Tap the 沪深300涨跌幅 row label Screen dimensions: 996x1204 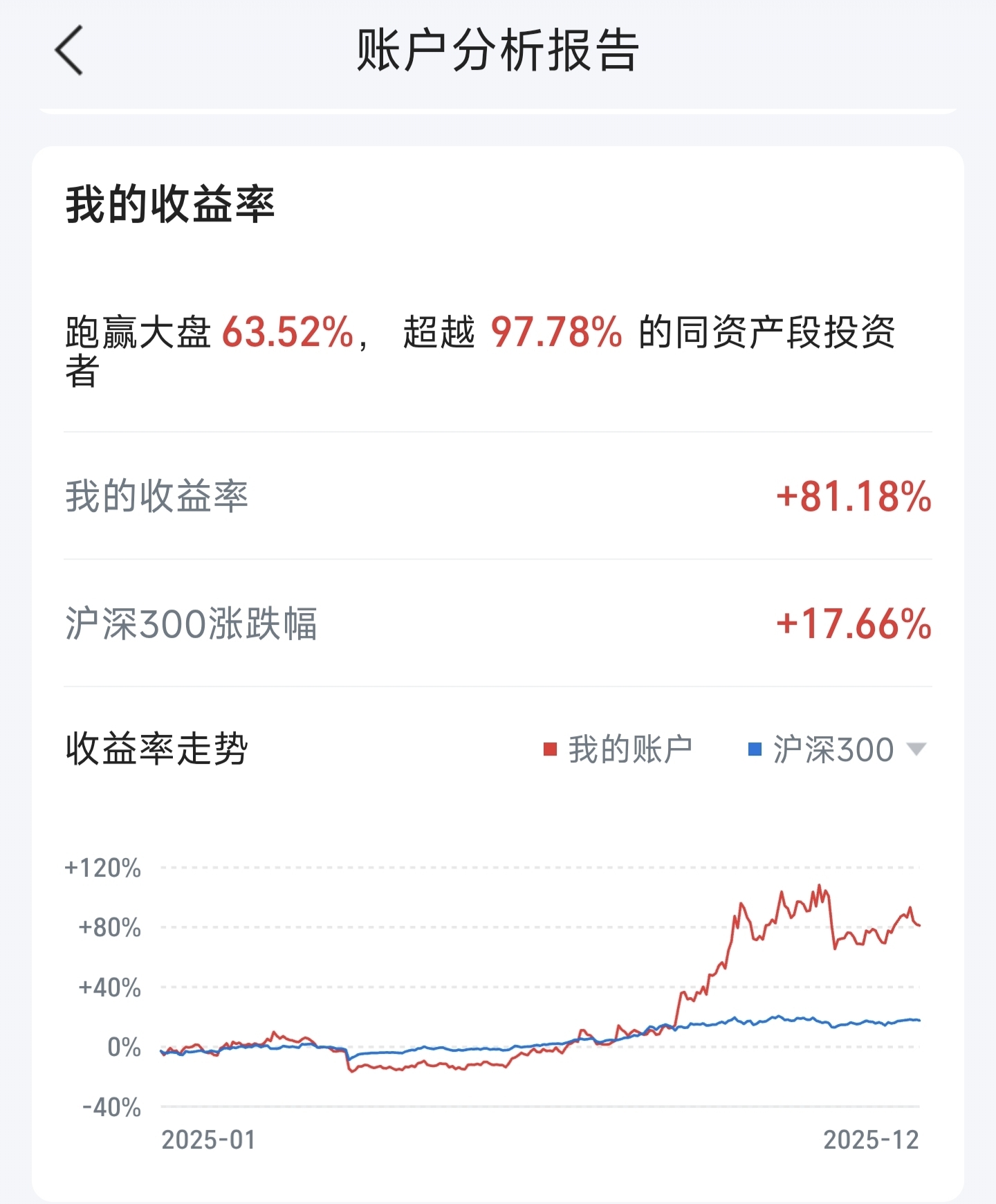pyautogui.click(x=192, y=623)
